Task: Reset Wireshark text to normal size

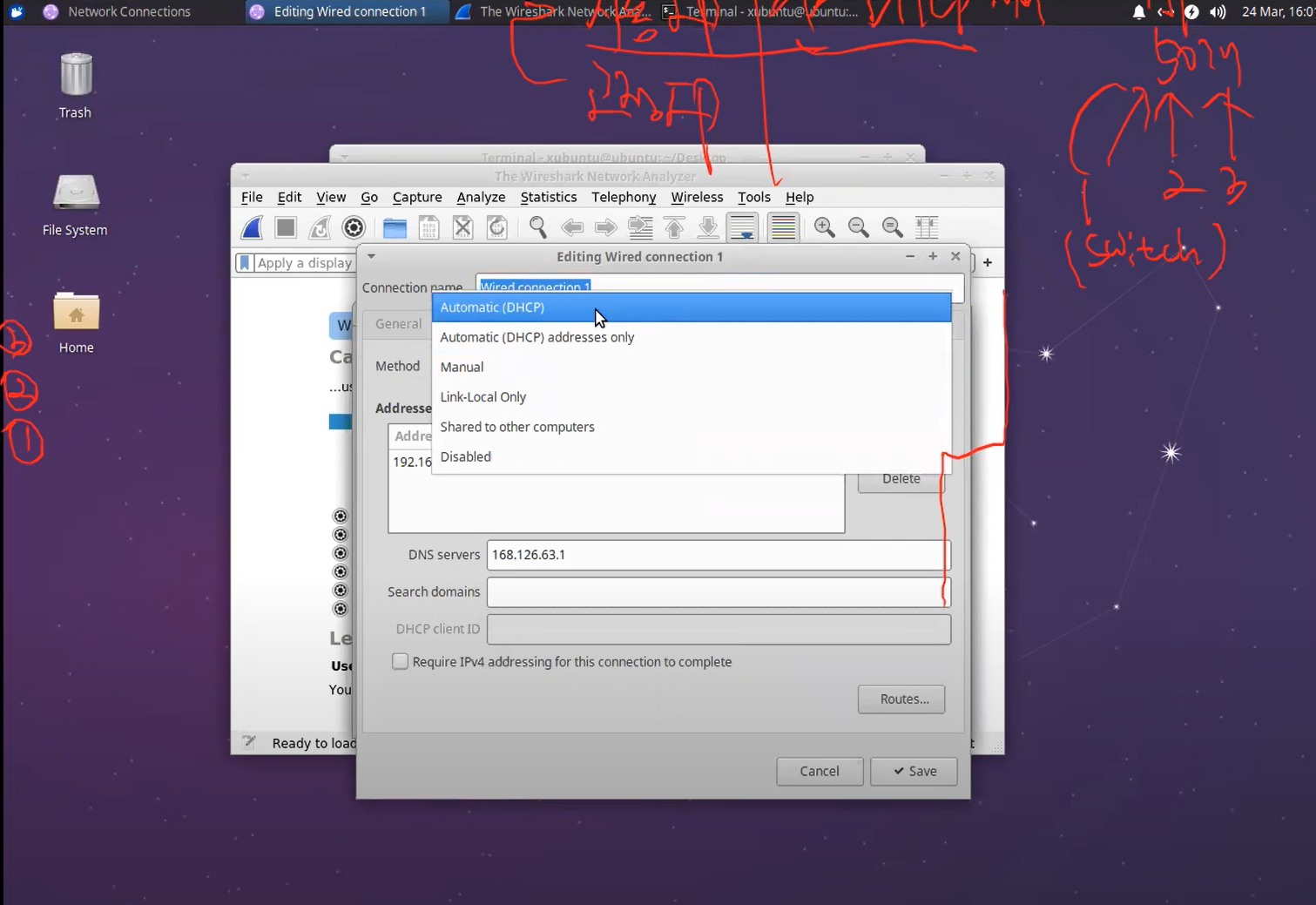Action: tap(892, 227)
